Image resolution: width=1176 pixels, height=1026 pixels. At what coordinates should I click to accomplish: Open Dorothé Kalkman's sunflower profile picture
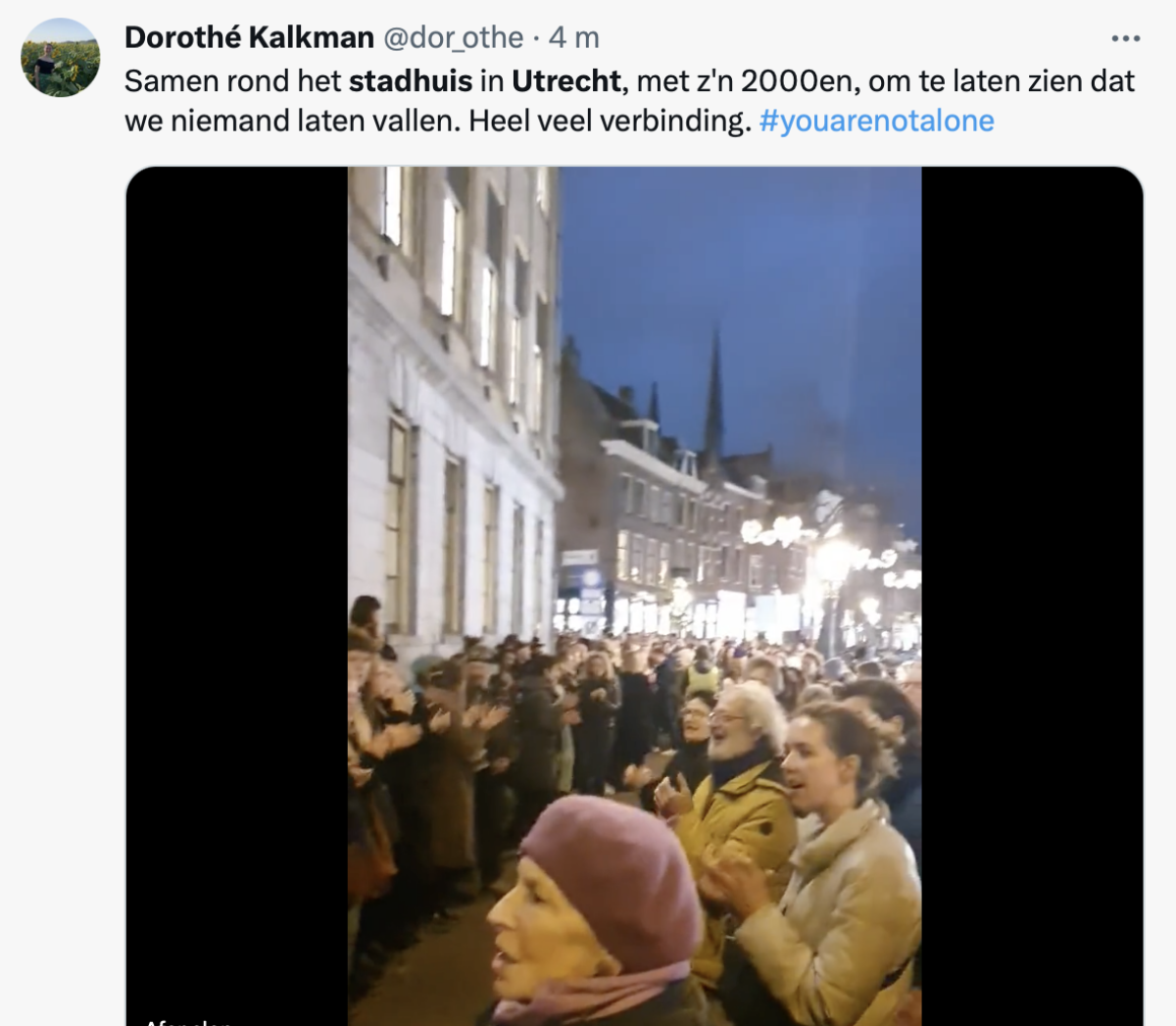point(61,58)
